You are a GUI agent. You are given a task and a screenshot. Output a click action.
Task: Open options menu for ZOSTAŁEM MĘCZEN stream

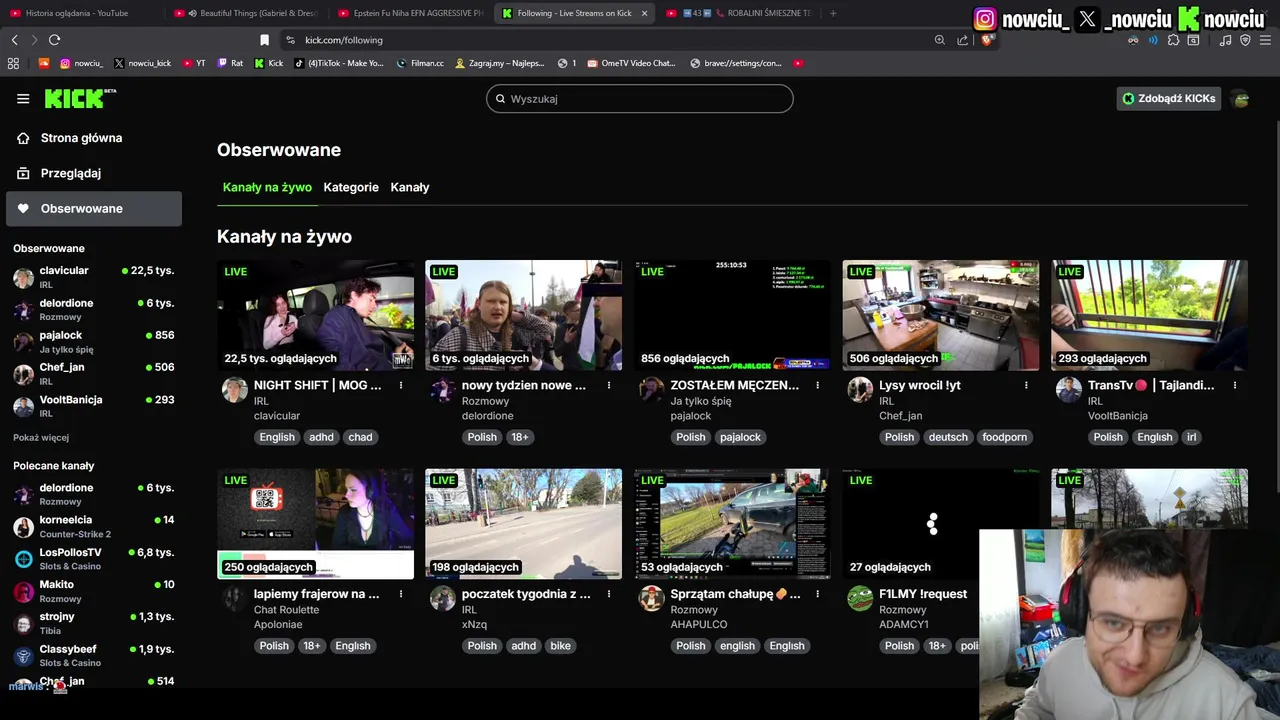pyautogui.click(x=818, y=385)
